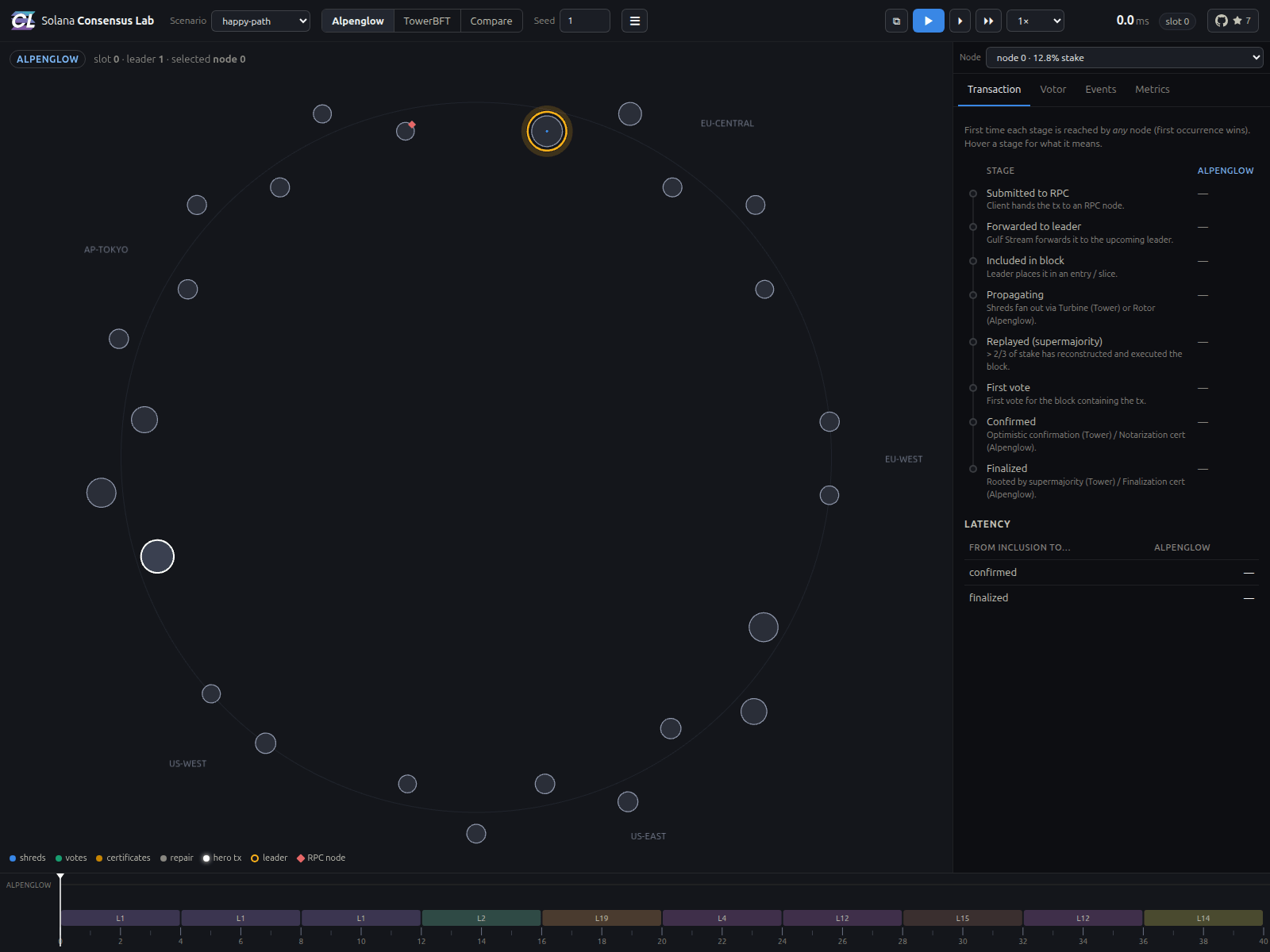Open the hamburger menu next to Seed

point(634,21)
